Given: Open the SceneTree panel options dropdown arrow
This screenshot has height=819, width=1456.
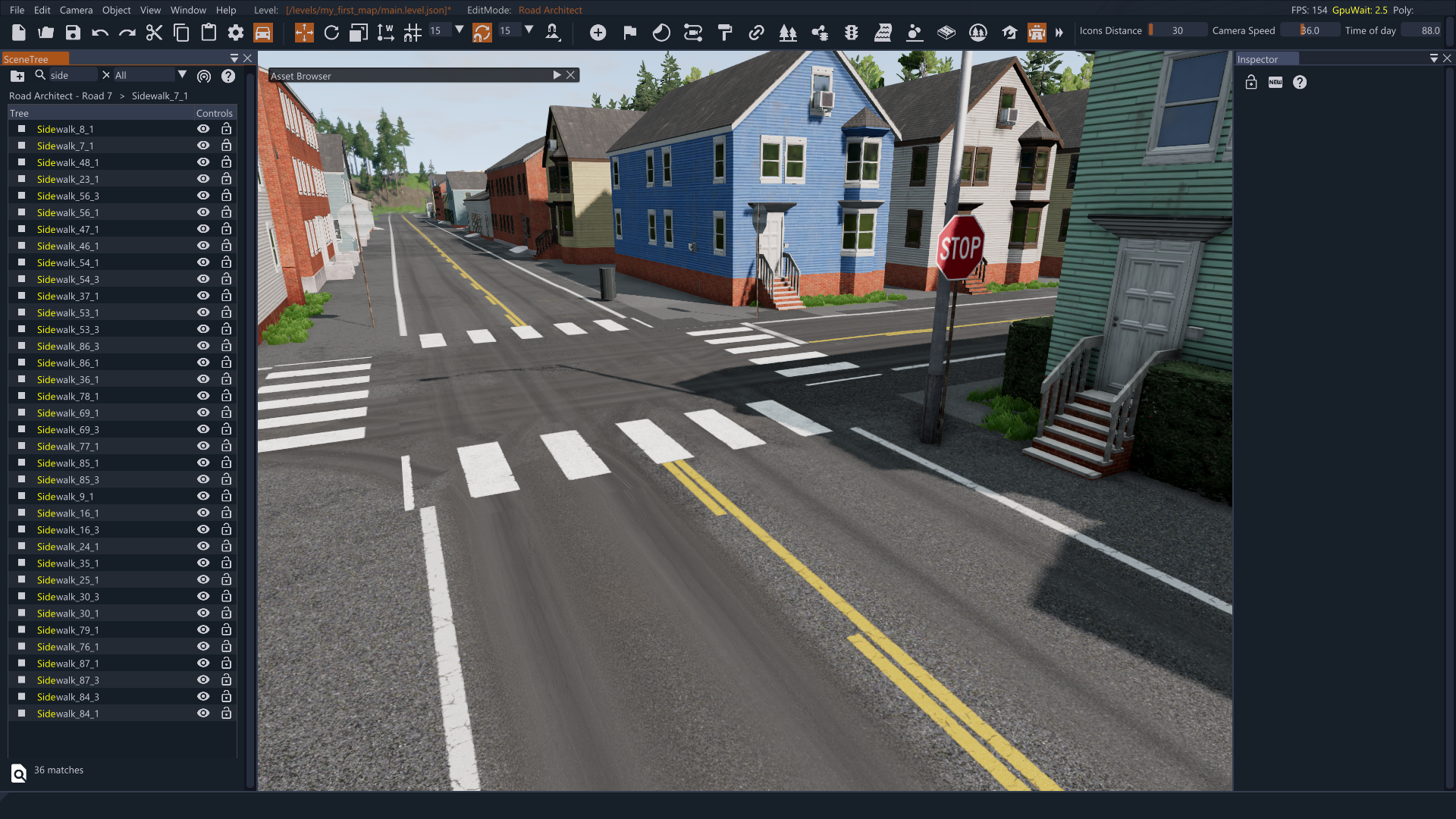Looking at the screenshot, I should (234, 58).
